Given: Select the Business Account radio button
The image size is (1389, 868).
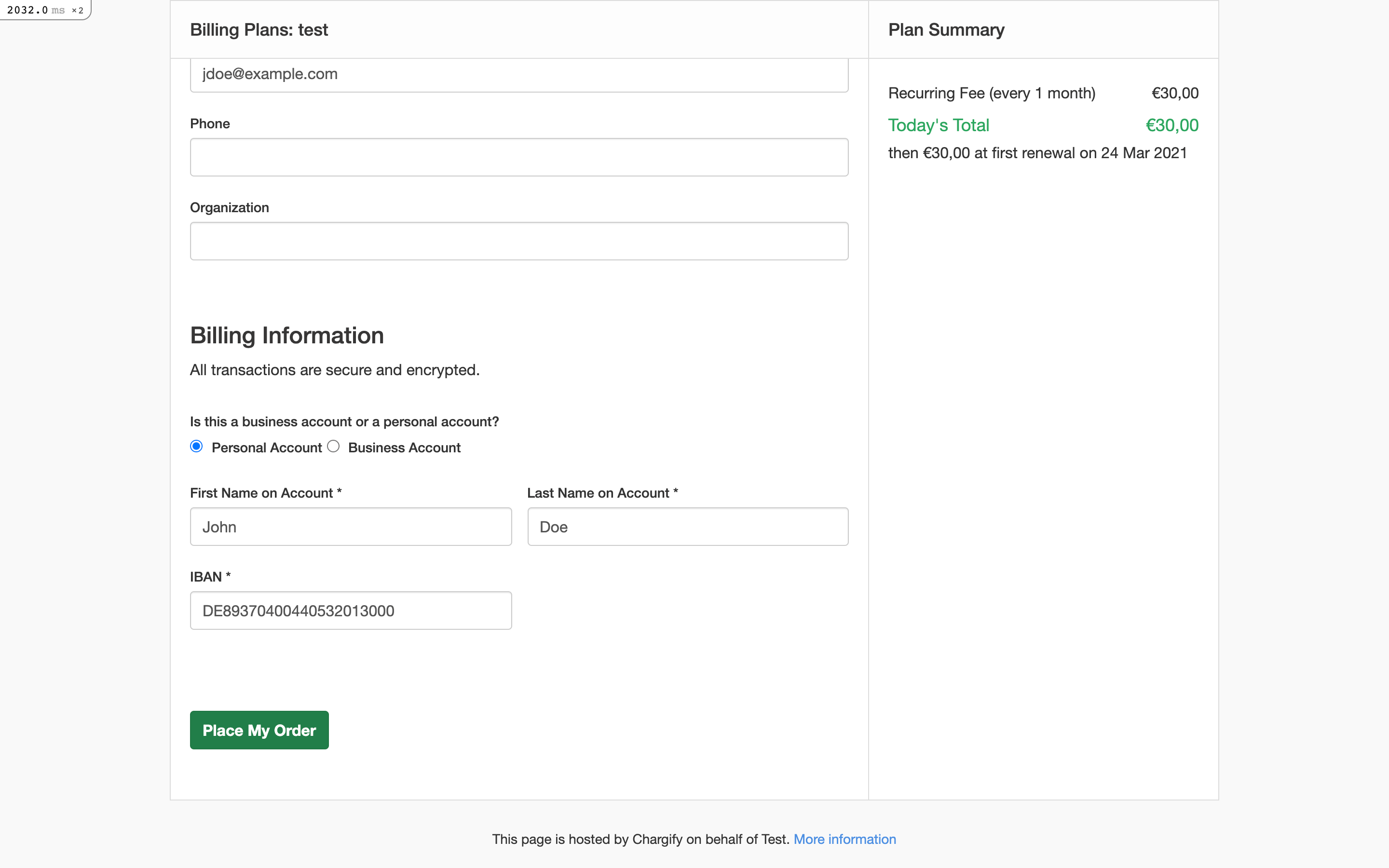Looking at the screenshot, I should (333, 446).
